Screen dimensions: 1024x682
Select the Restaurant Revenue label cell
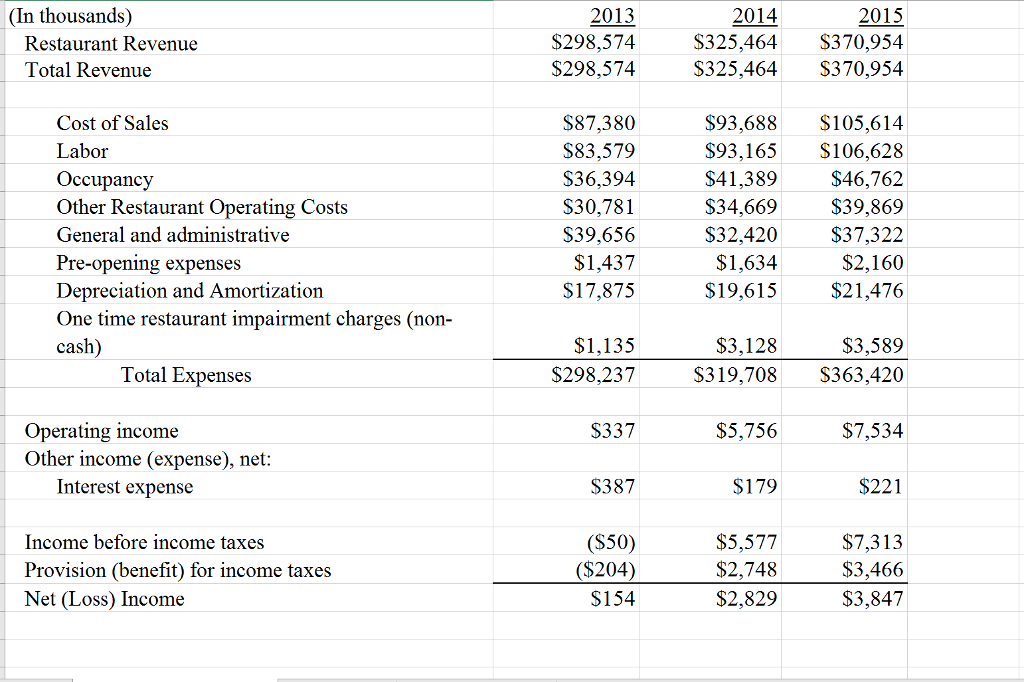click(x=112, y=43)
